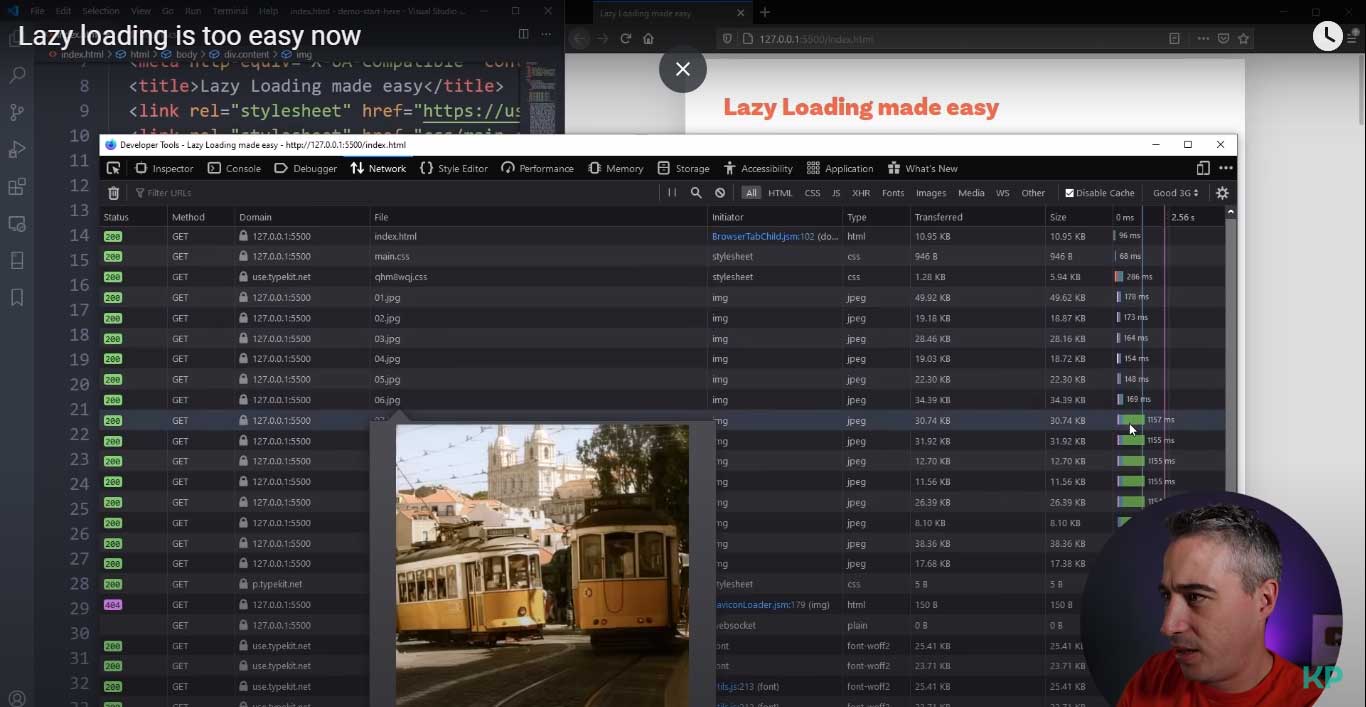The width and height of the screenshot is (1366, 707).
Task: Pause network recording
Action: (x=672, y=193)
